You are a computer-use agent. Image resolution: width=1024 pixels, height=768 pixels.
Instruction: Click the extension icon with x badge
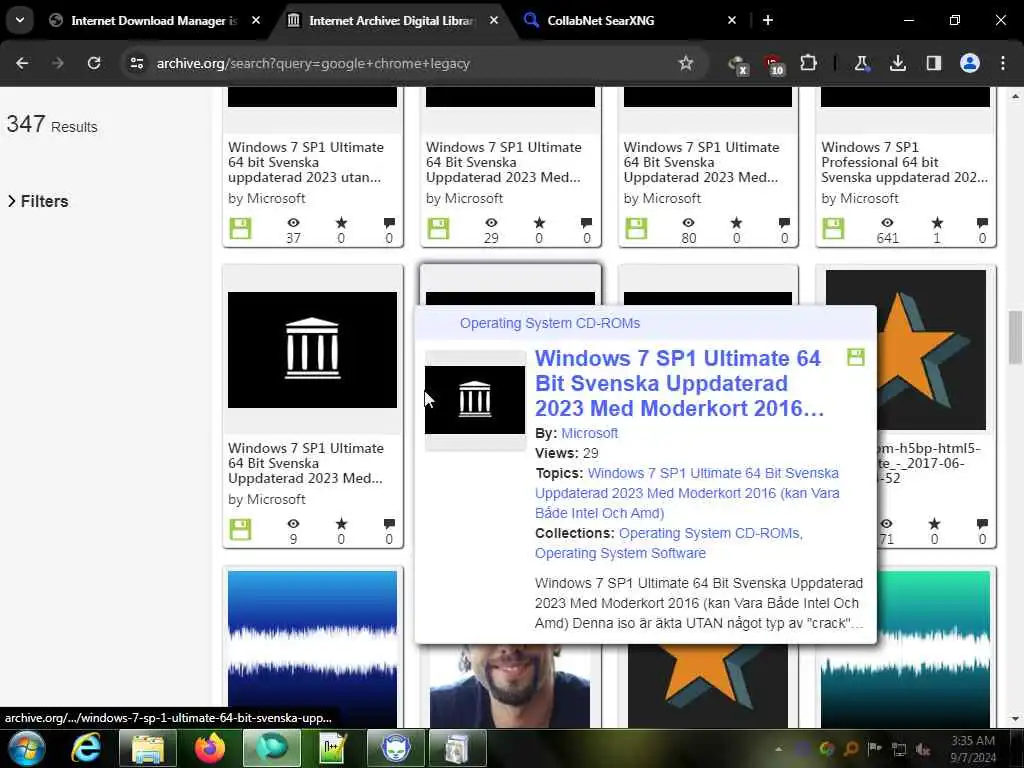tap(738, 65)
